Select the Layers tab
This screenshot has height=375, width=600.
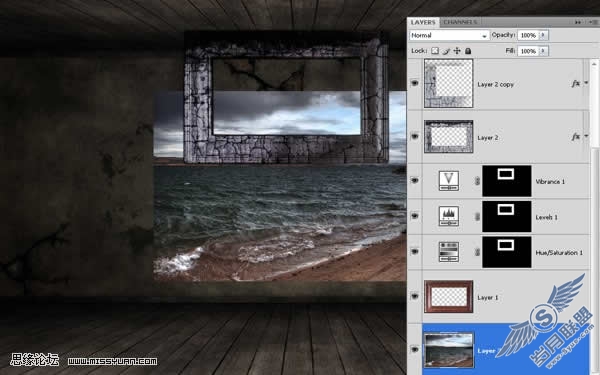(x=423, y=22)
